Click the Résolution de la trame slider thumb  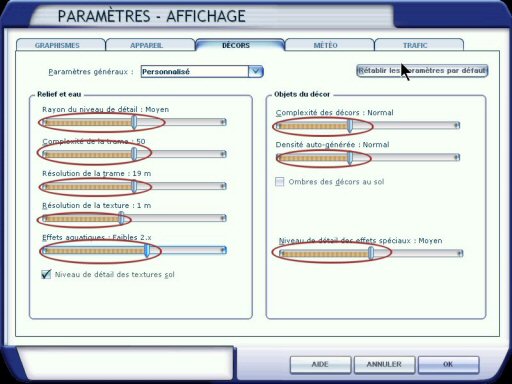pos(134,186)
